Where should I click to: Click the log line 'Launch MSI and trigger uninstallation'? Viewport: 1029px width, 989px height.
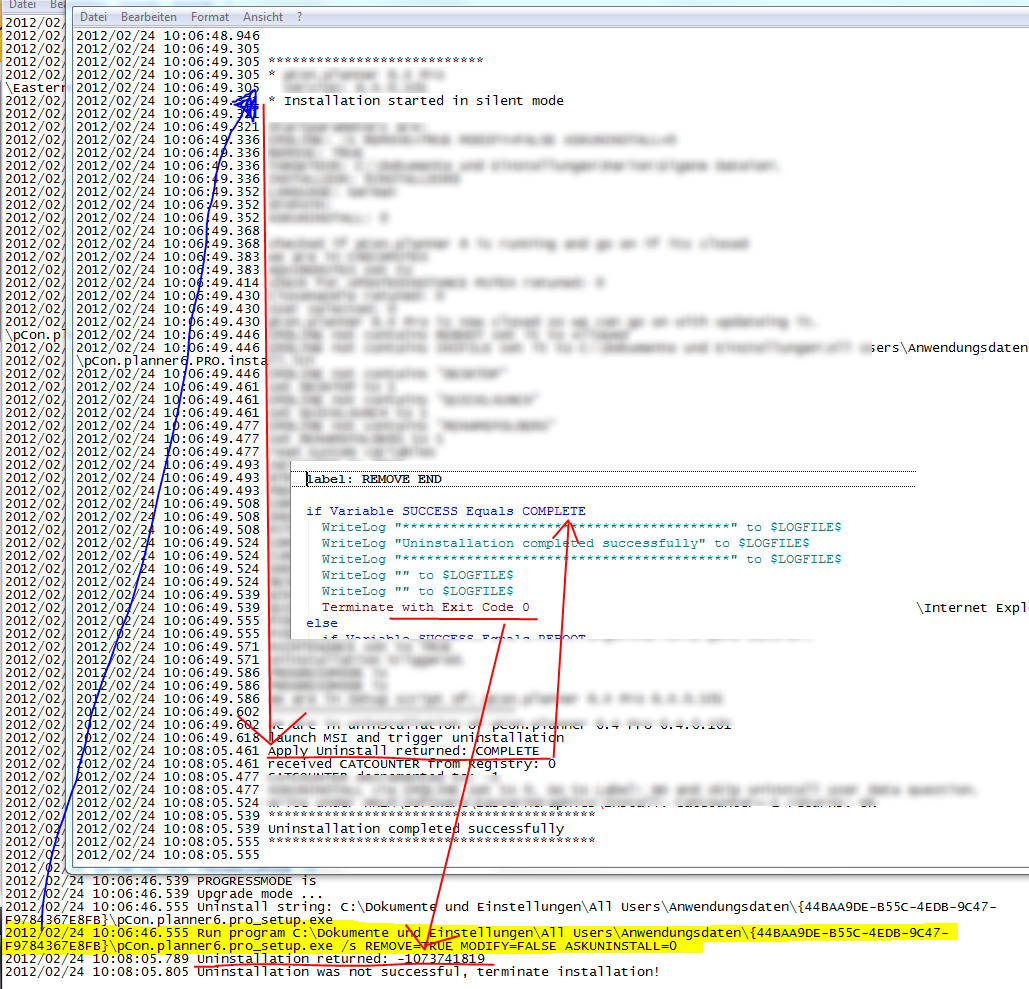tap(416, 738)
